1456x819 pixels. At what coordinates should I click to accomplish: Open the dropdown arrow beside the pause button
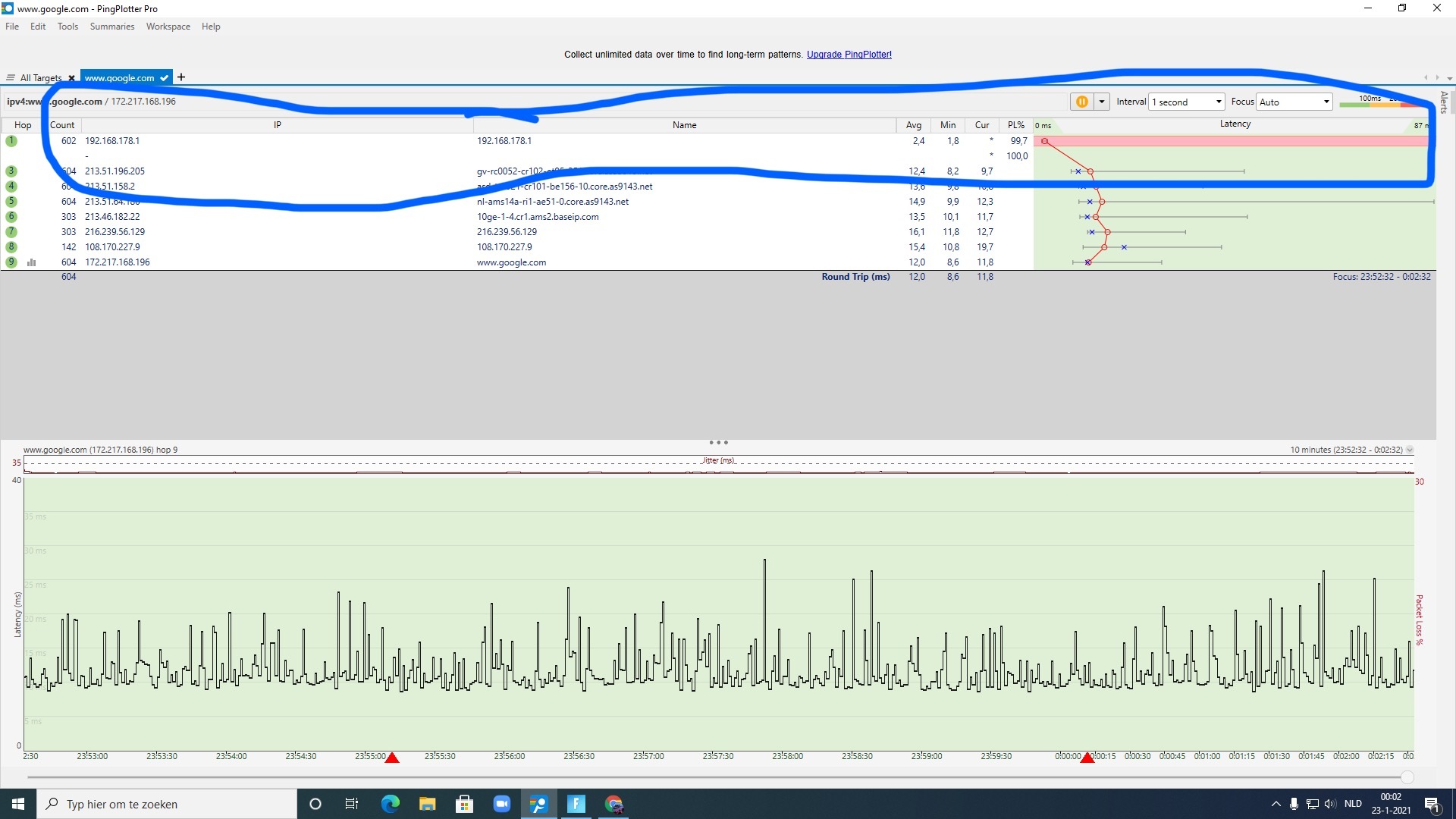(1102, 102)
